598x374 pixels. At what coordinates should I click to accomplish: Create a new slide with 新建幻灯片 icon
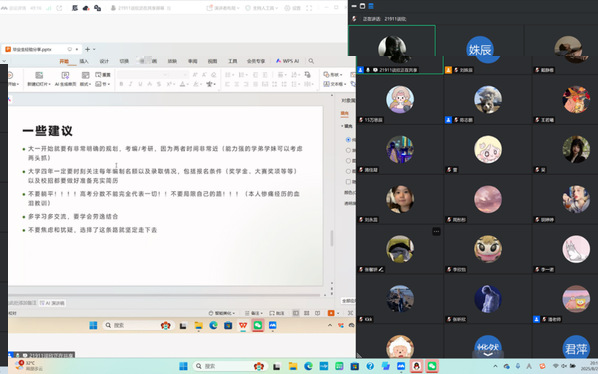coord(39,75)
